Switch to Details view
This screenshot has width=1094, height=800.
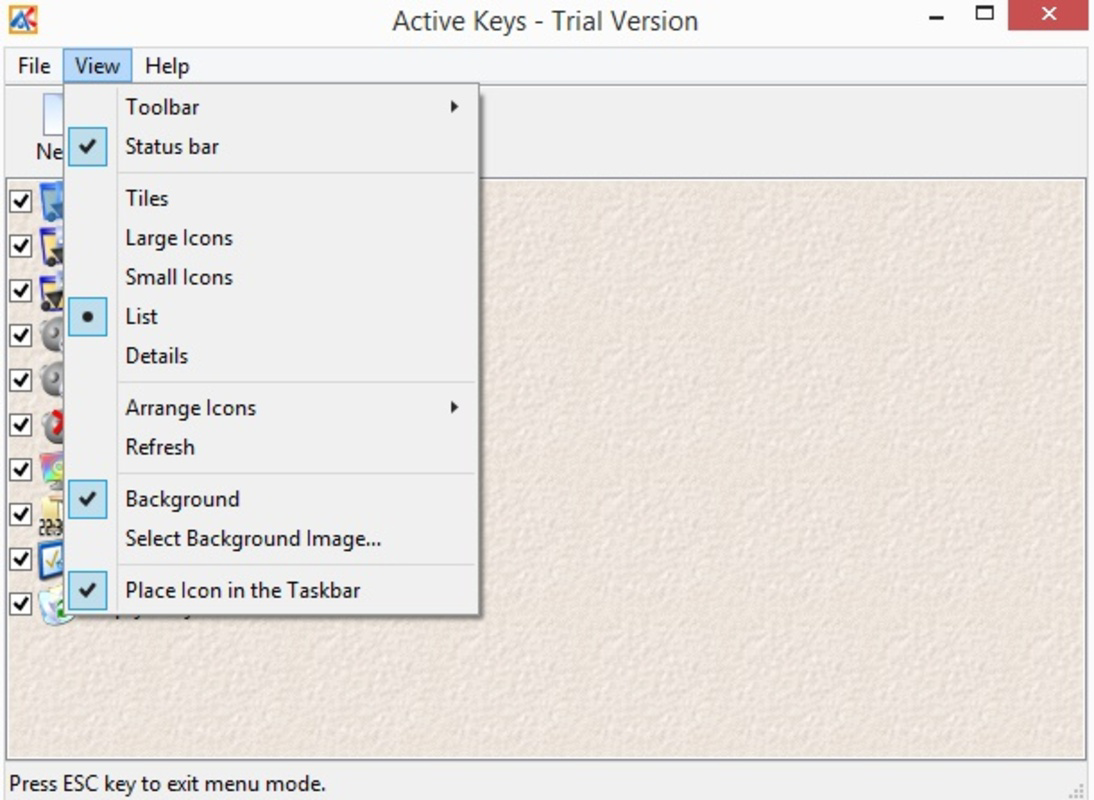click(272, 356)
